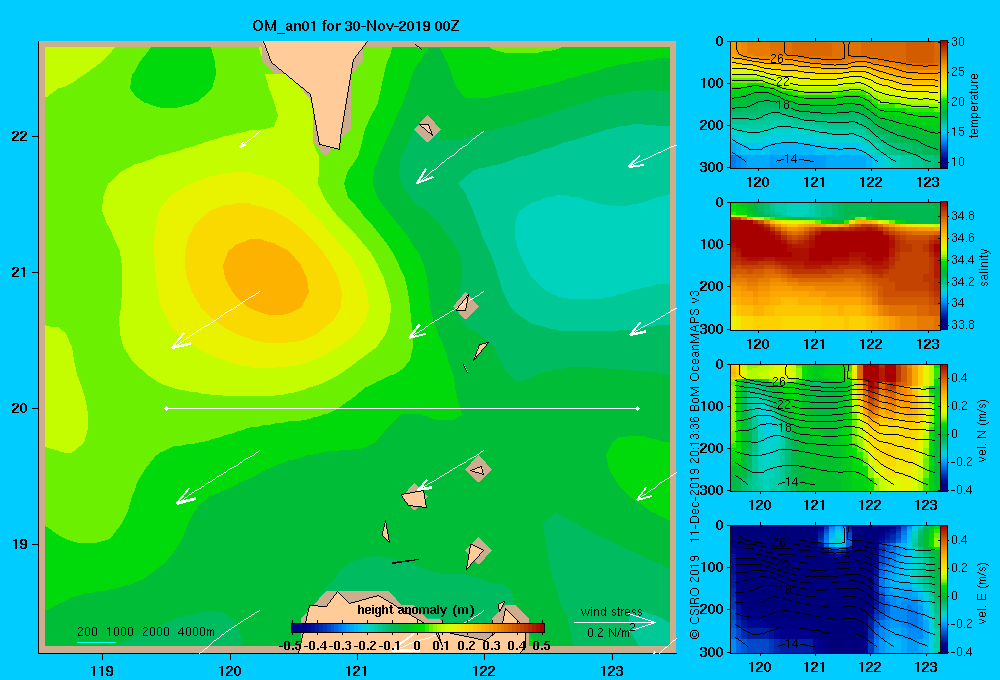Click the height anomaly color bar
Image resolution: width=1000 pixels, height=680 pixels.
(417, 628)
